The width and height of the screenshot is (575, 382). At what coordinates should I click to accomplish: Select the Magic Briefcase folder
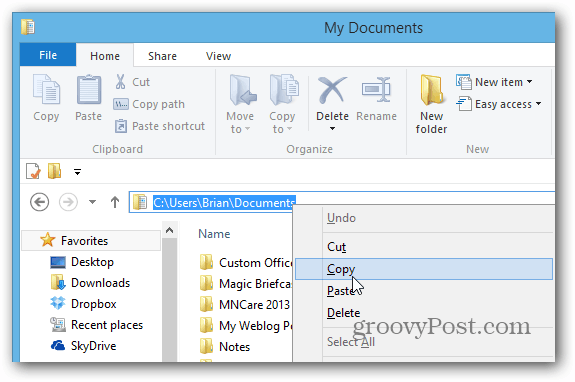pos(246,284)
